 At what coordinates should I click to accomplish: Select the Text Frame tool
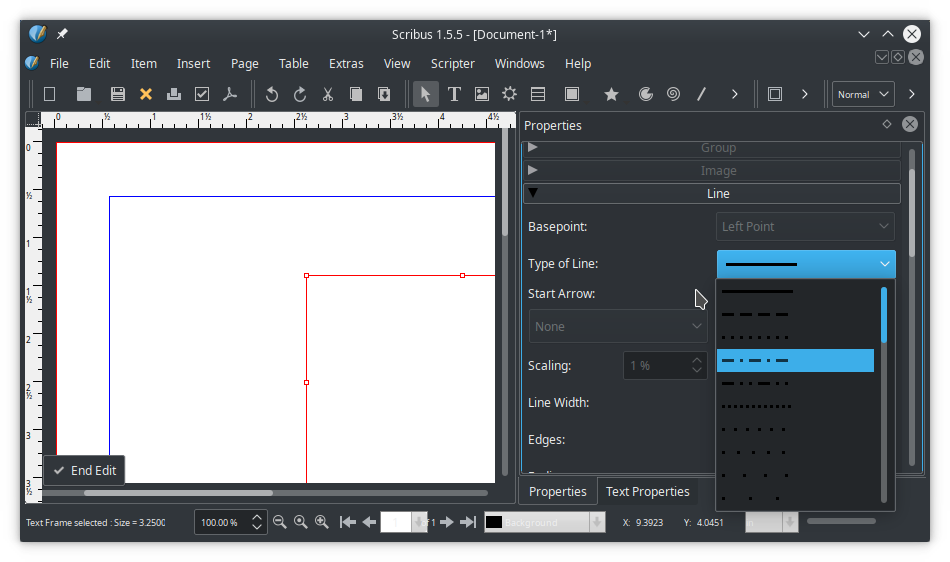pos(454,94)
